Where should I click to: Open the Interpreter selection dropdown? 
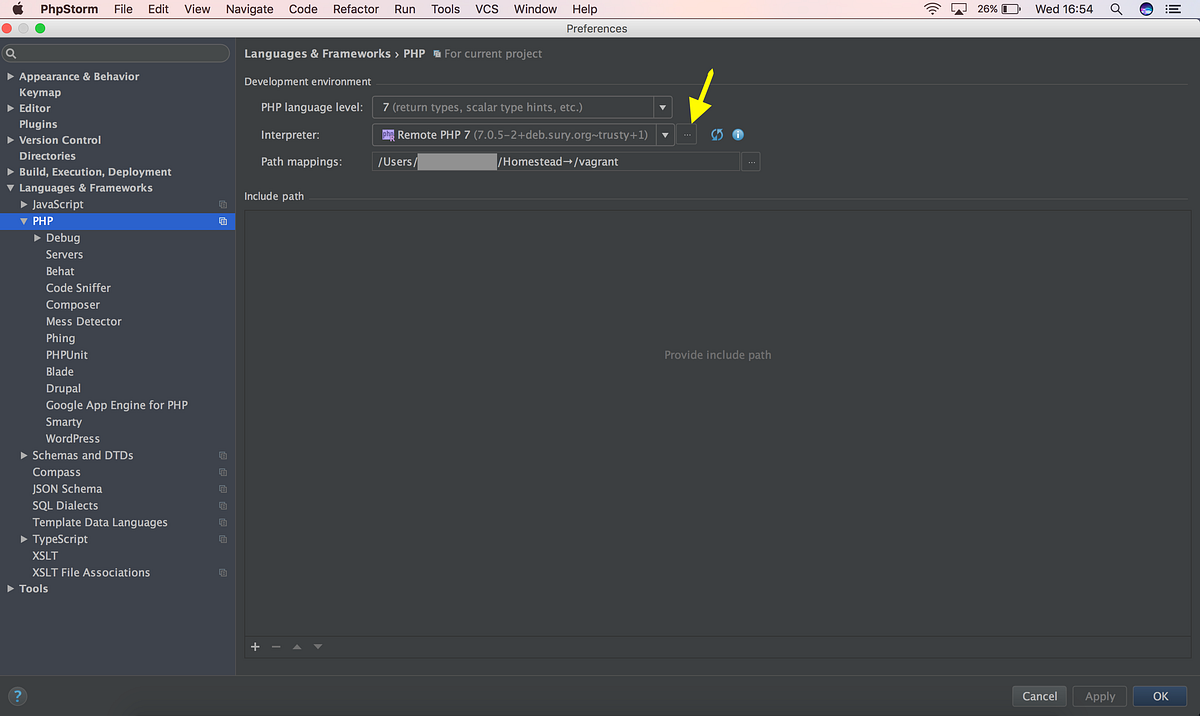(665, 134)
